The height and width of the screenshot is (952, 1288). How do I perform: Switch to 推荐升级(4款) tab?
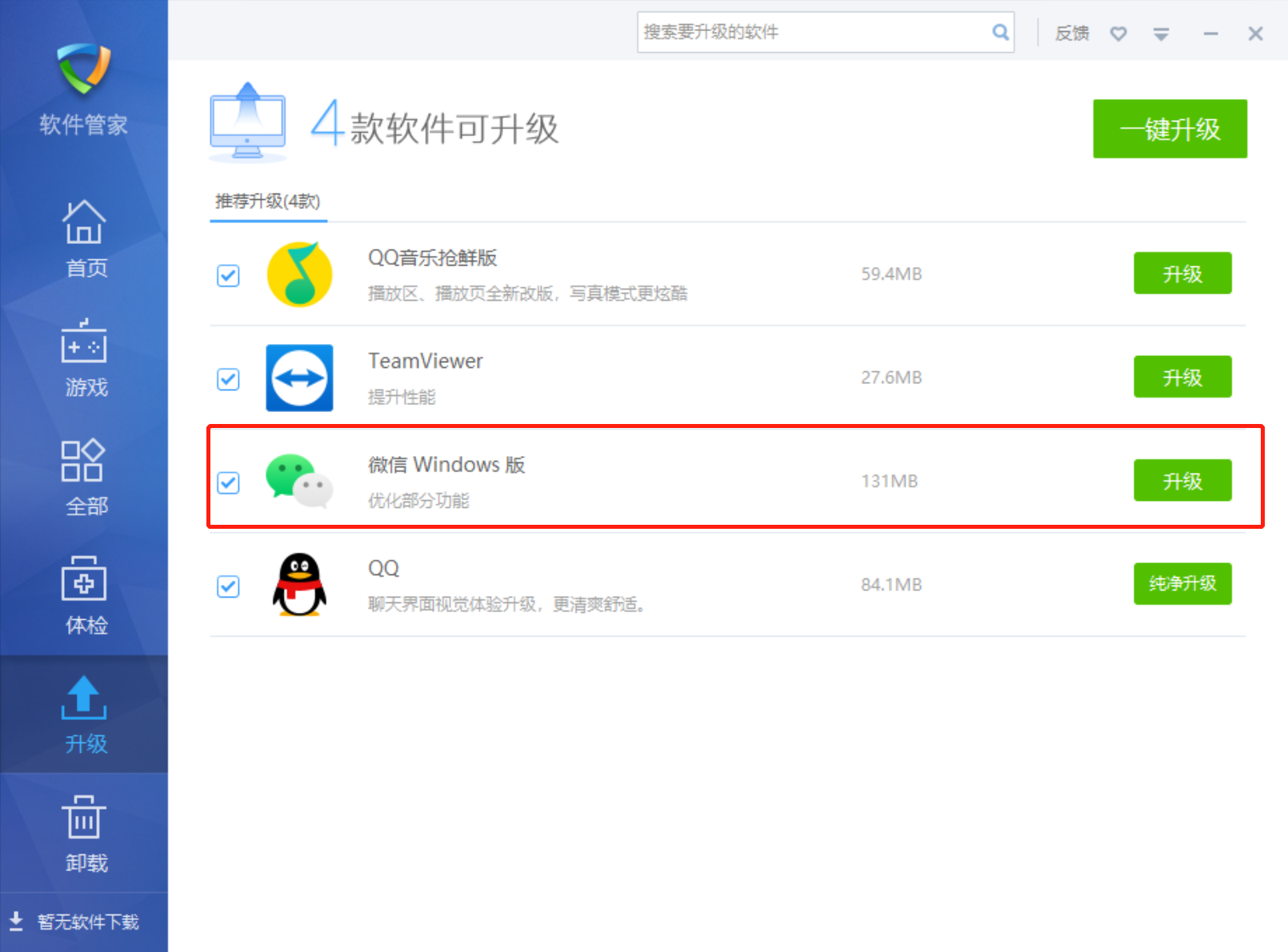click(x=268, y=201)
